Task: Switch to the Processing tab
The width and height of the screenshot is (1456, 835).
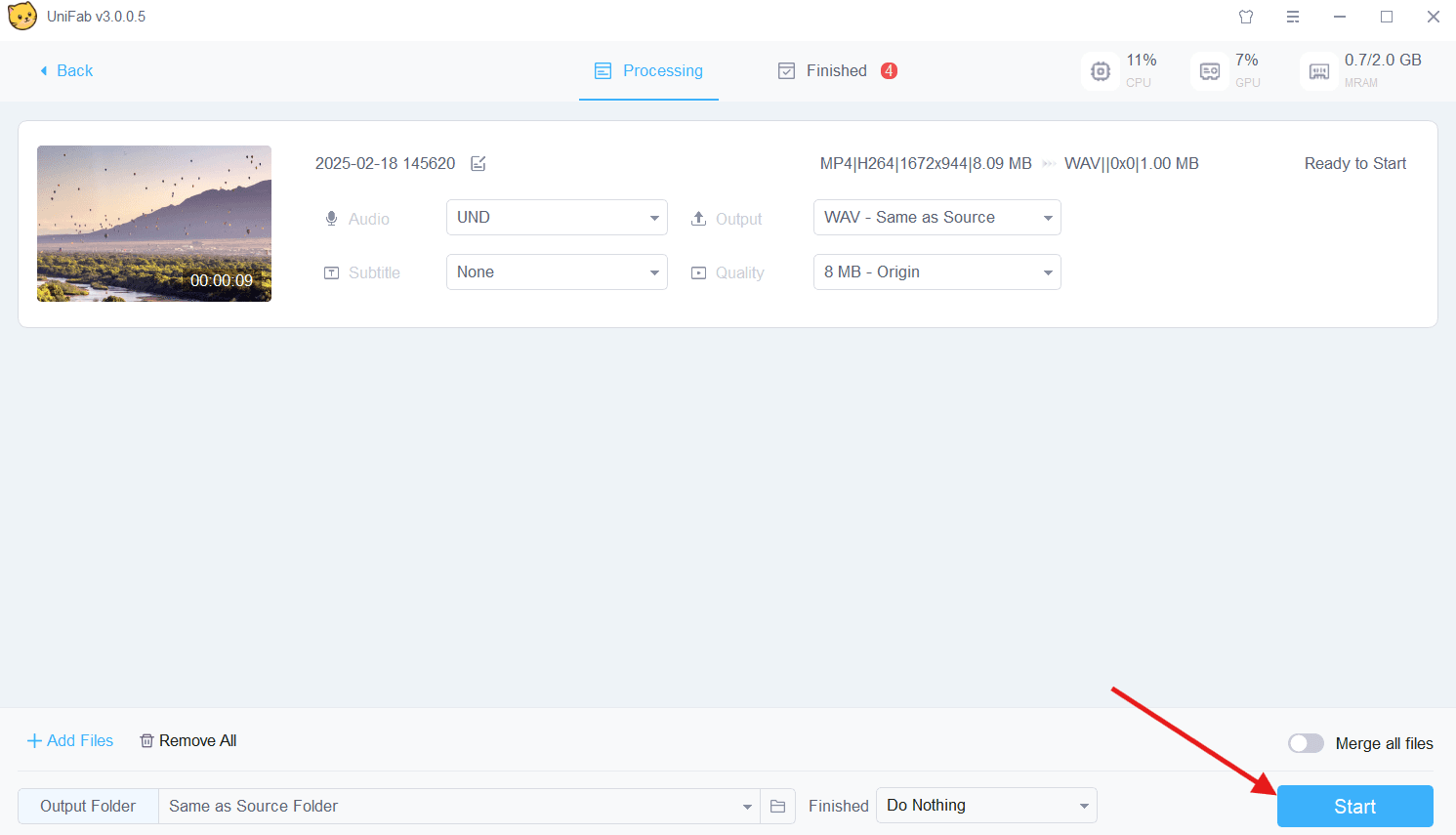Action: (x=648, y=70)
